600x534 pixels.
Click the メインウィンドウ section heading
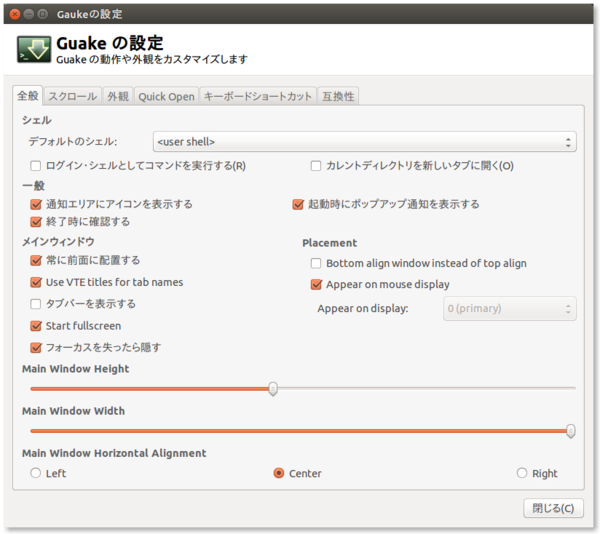point(58,242)
